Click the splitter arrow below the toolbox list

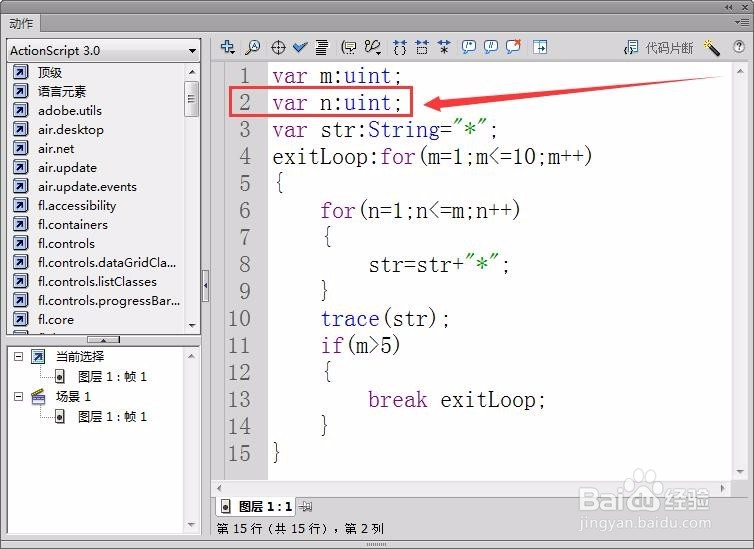(x=103, y=340)
